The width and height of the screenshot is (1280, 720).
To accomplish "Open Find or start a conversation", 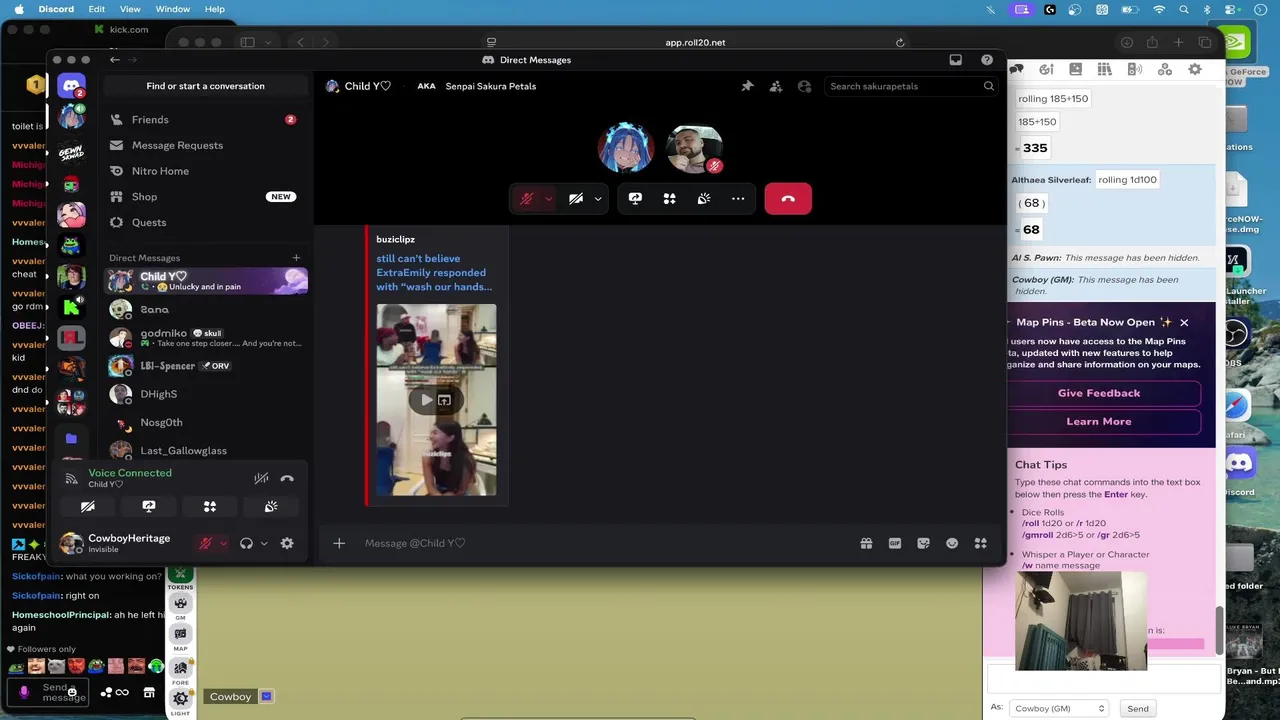I will (206, 86).
